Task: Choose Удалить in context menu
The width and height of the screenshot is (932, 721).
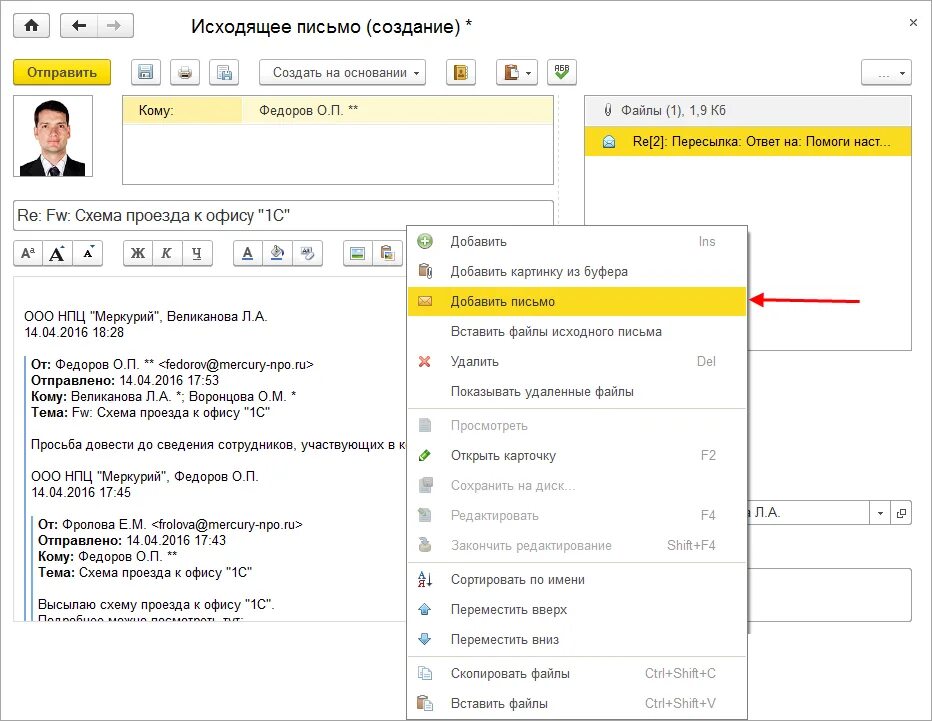Action: 577,361
